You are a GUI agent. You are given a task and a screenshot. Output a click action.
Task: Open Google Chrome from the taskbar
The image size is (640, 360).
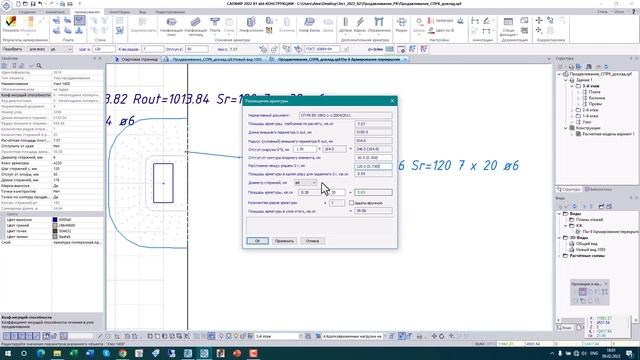point(122,353)
